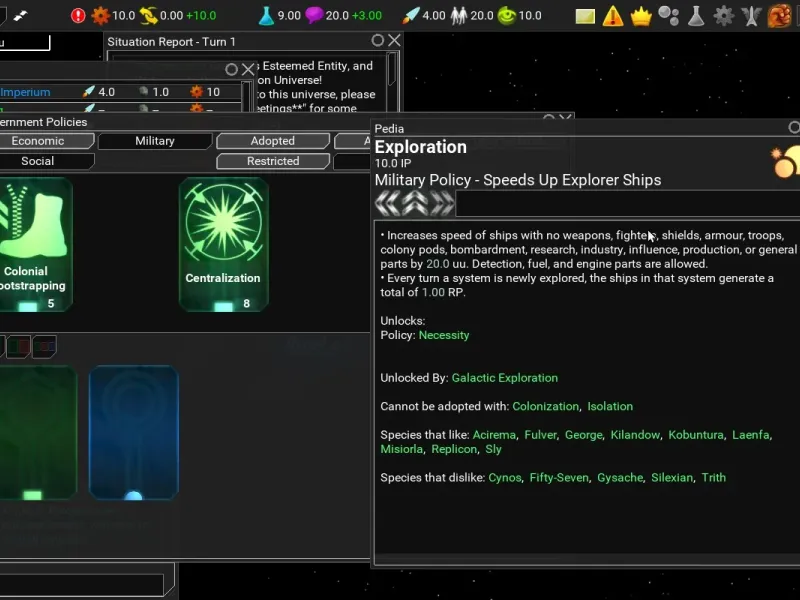Click the empty blue policy slot
This screenshot has height=600, width=800.
coord(134,432)
